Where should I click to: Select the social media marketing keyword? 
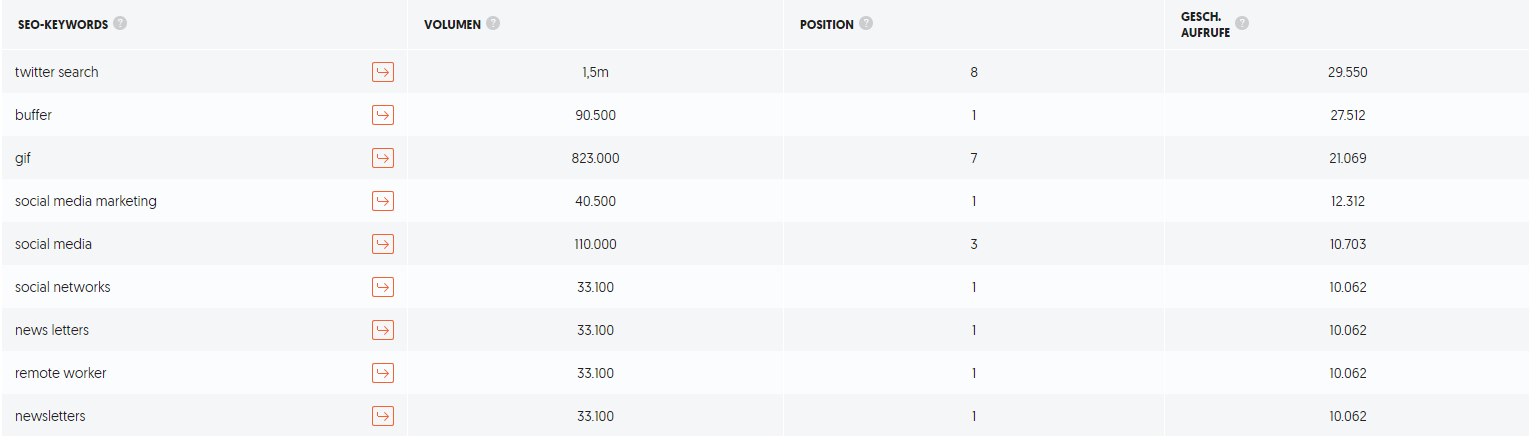(x=86, y=201)
